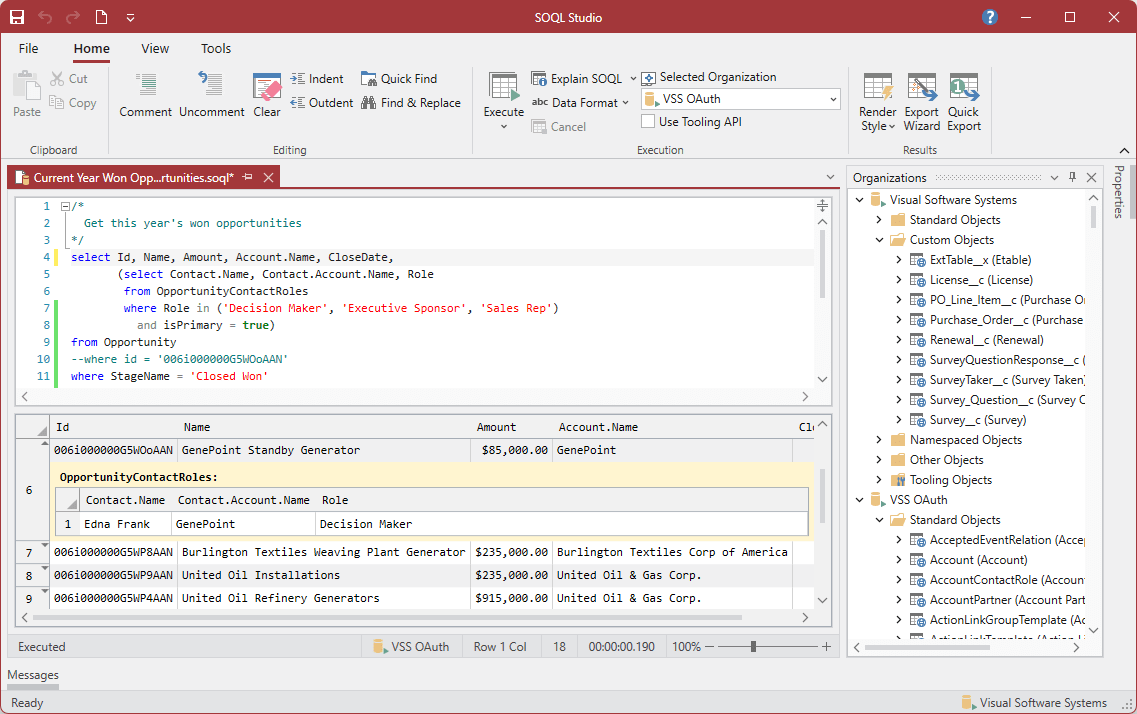Viewport: 1137px width, 714px height.
Task: Open the Quick Access Toolbar customize dropdown
Action: pos(131,17)
